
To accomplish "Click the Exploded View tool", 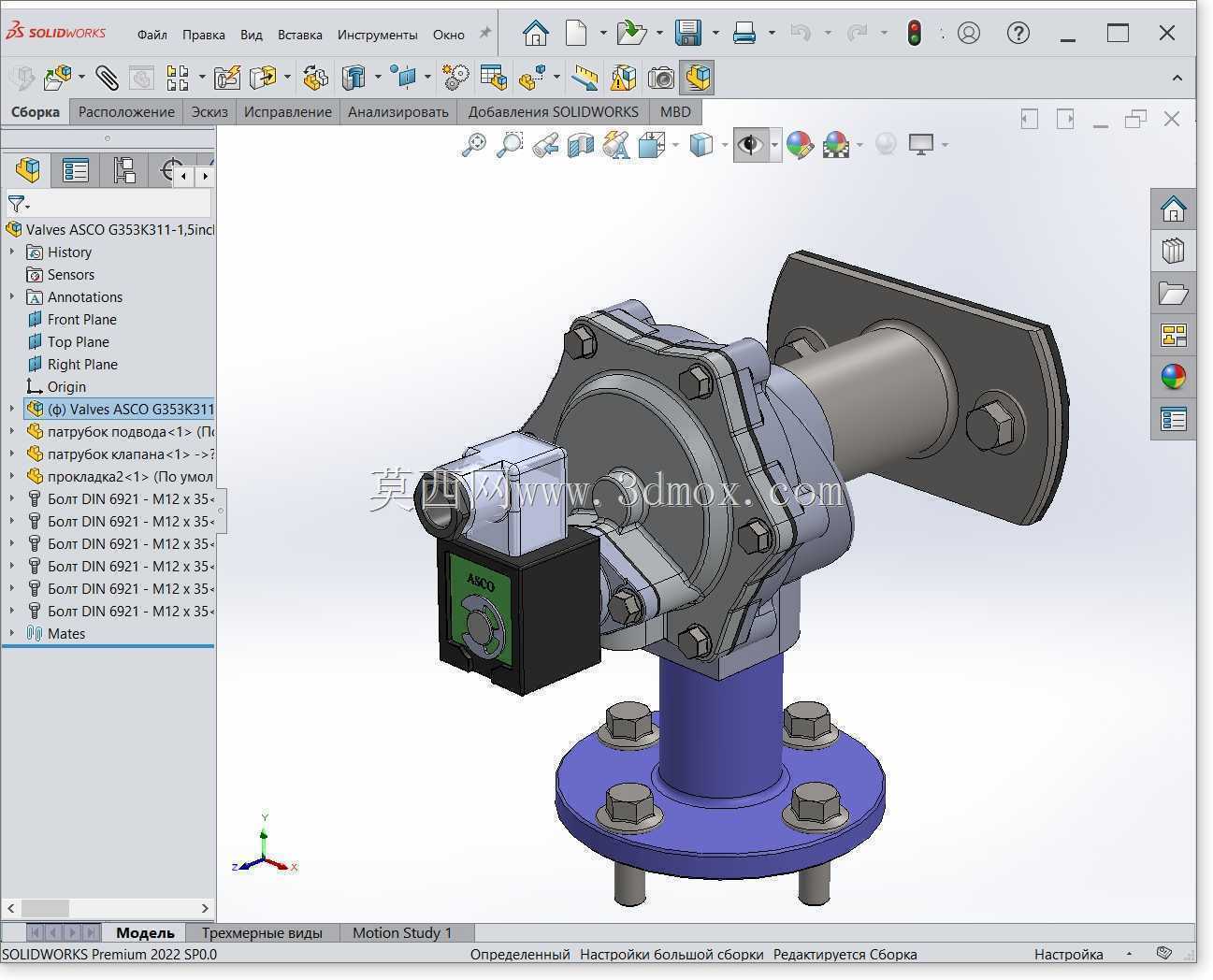I will (533, 78).
